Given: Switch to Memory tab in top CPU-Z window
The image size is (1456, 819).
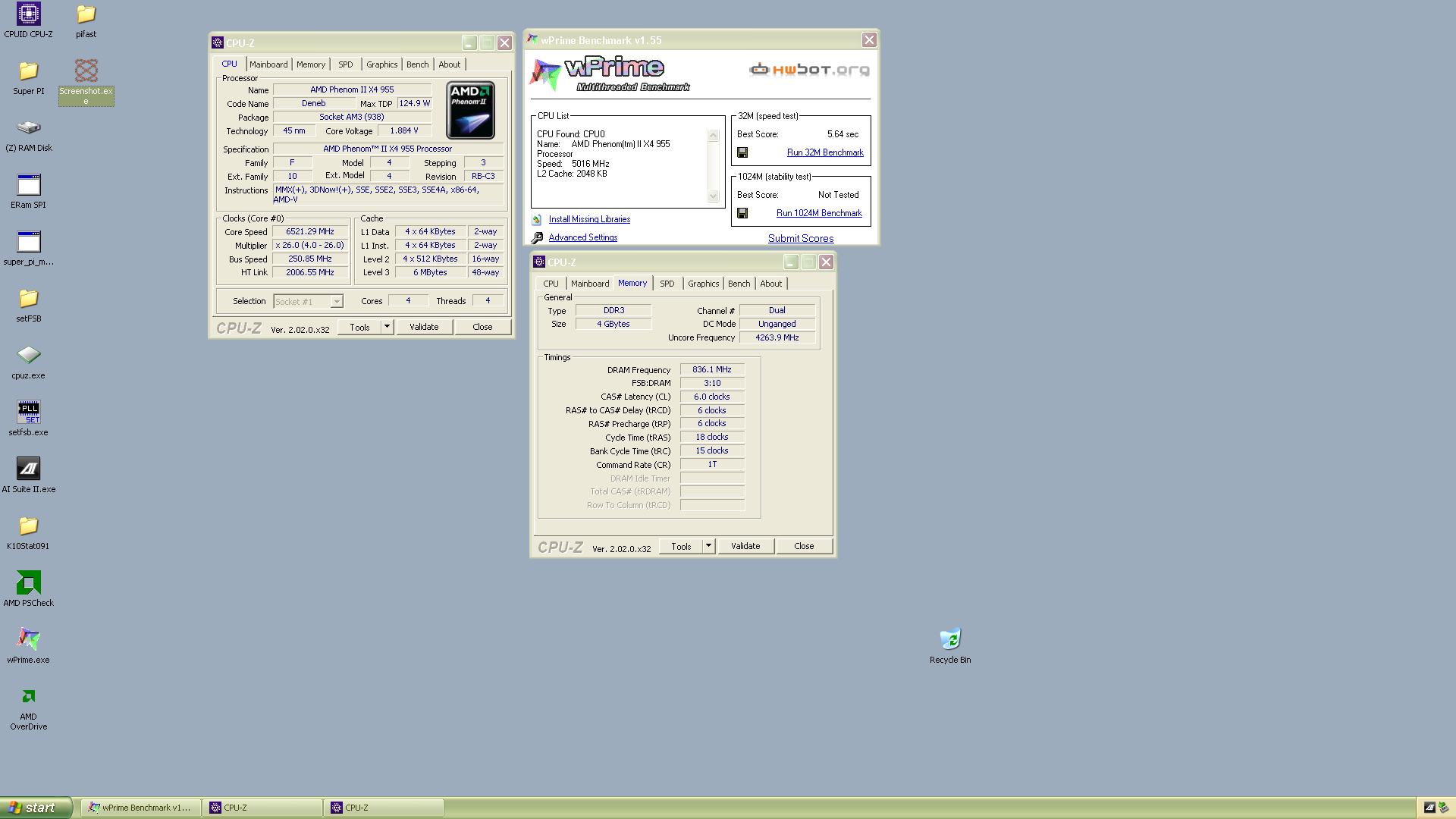Looking at the screenshot, I should (311, 64).
